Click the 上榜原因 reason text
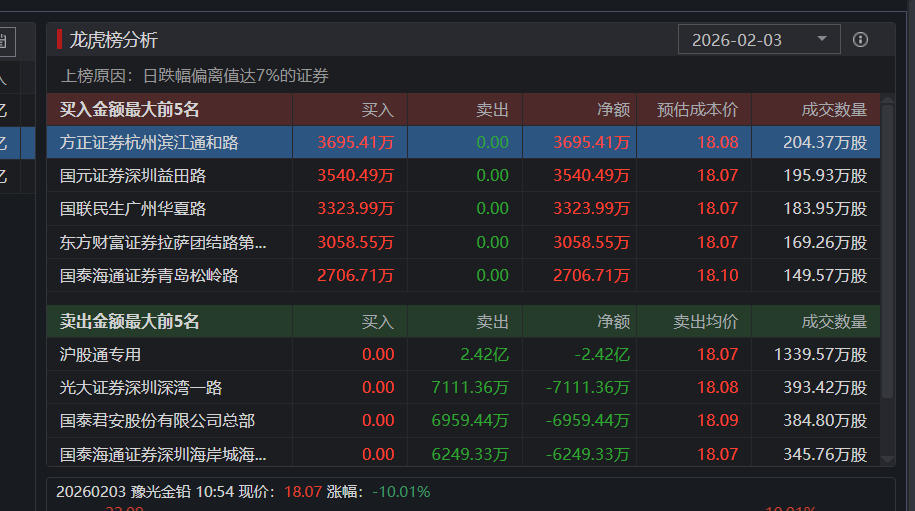 [195, 76]
